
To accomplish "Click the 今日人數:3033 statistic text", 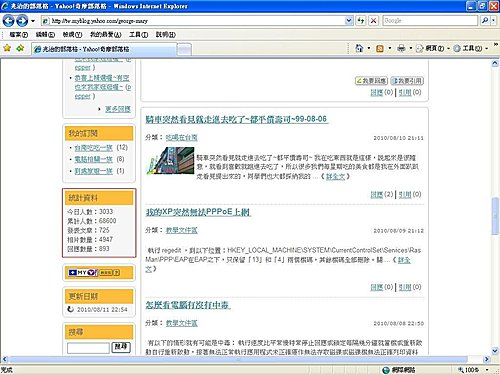I will [x=90, y=212].
